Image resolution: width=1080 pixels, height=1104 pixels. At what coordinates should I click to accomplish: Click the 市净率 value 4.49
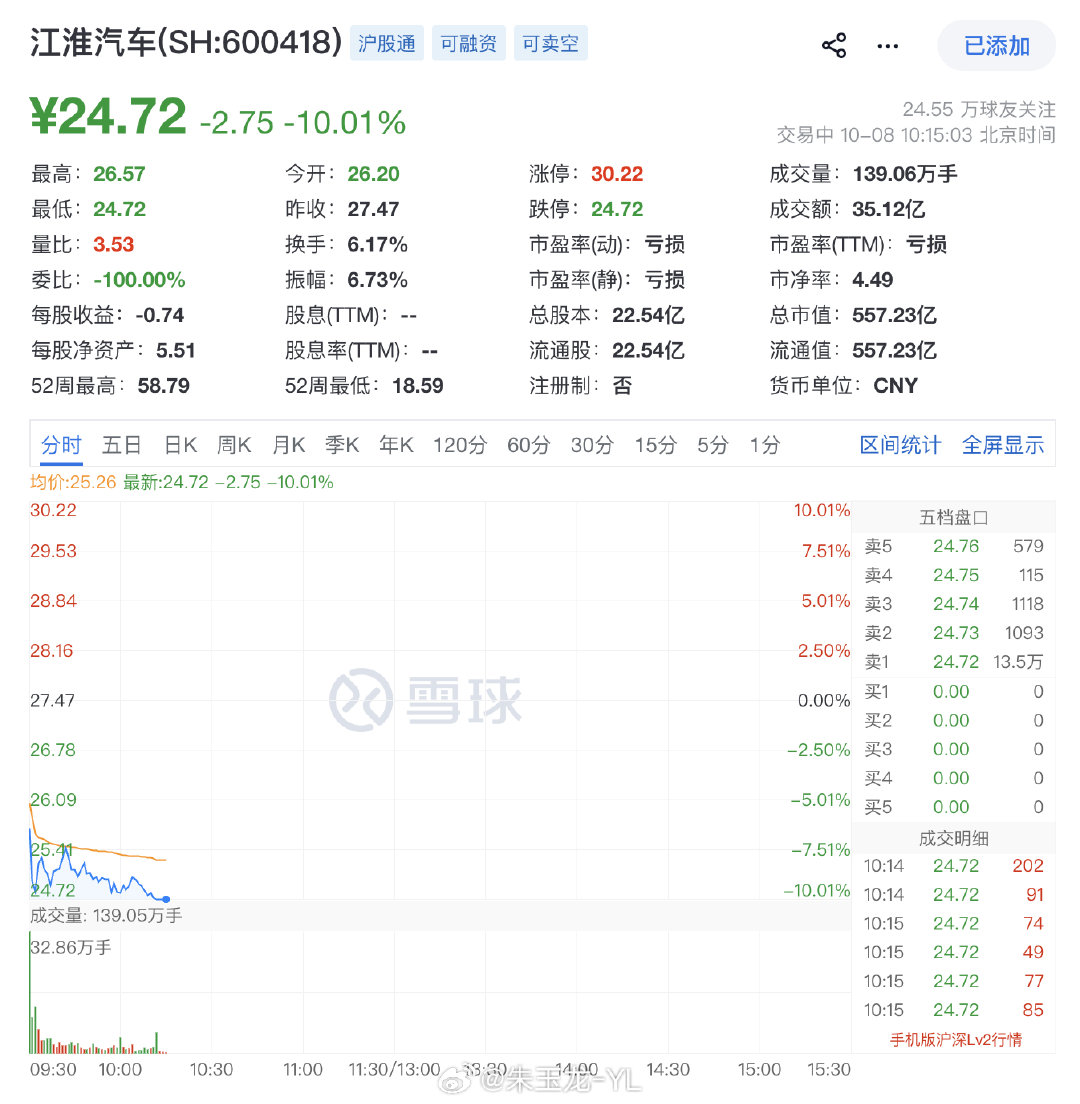click(872, 280)
